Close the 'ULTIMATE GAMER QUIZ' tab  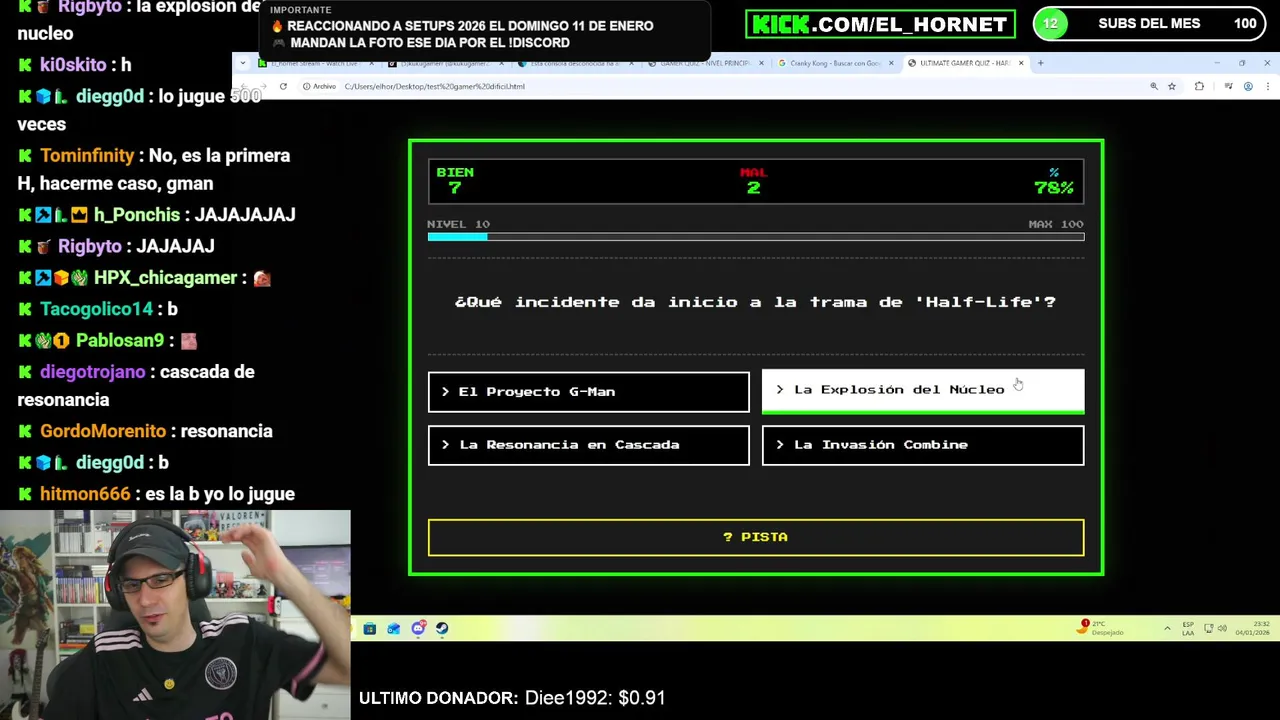(x=1021, y=63)
